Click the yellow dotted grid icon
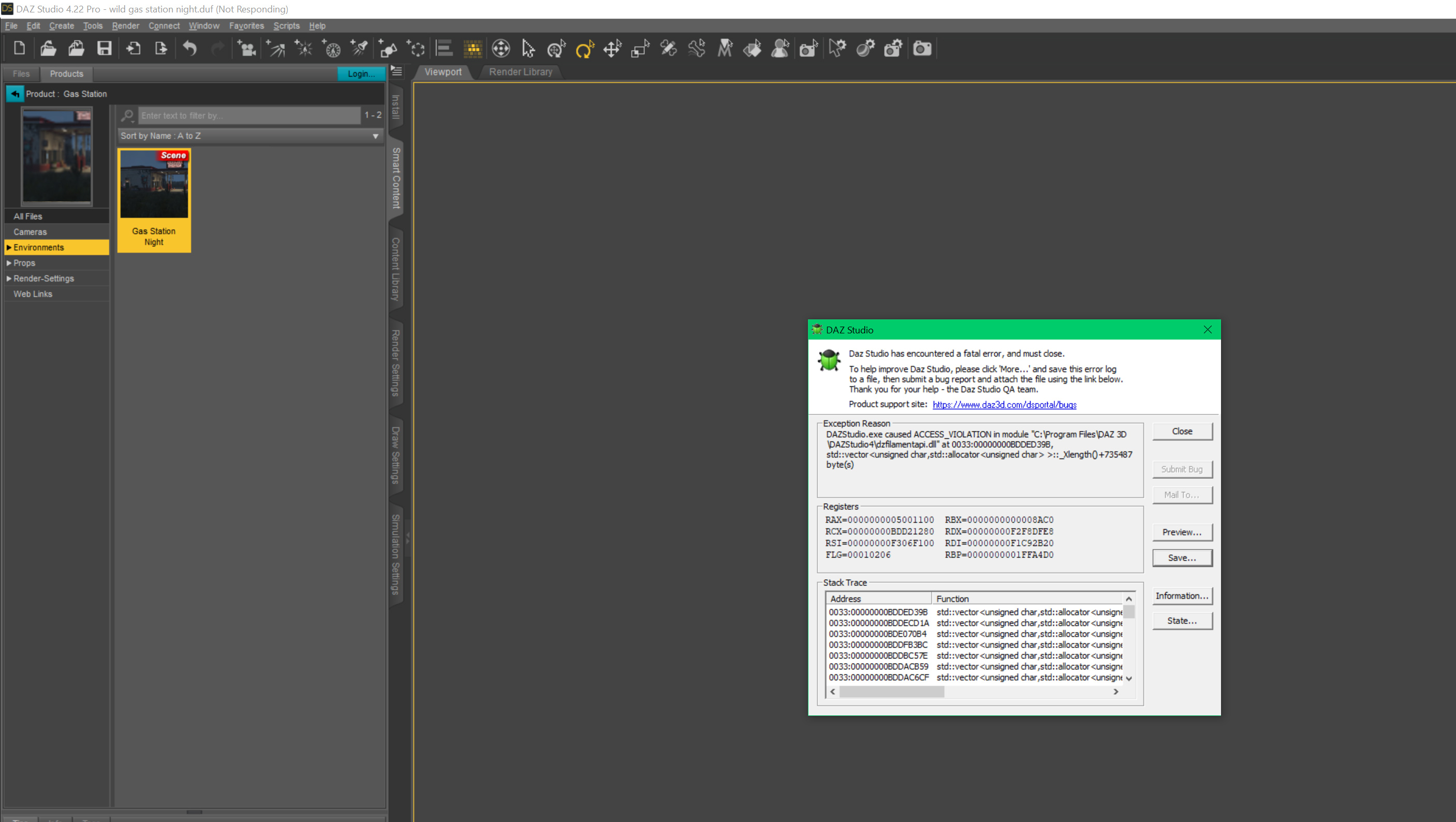 pos(473,49)
